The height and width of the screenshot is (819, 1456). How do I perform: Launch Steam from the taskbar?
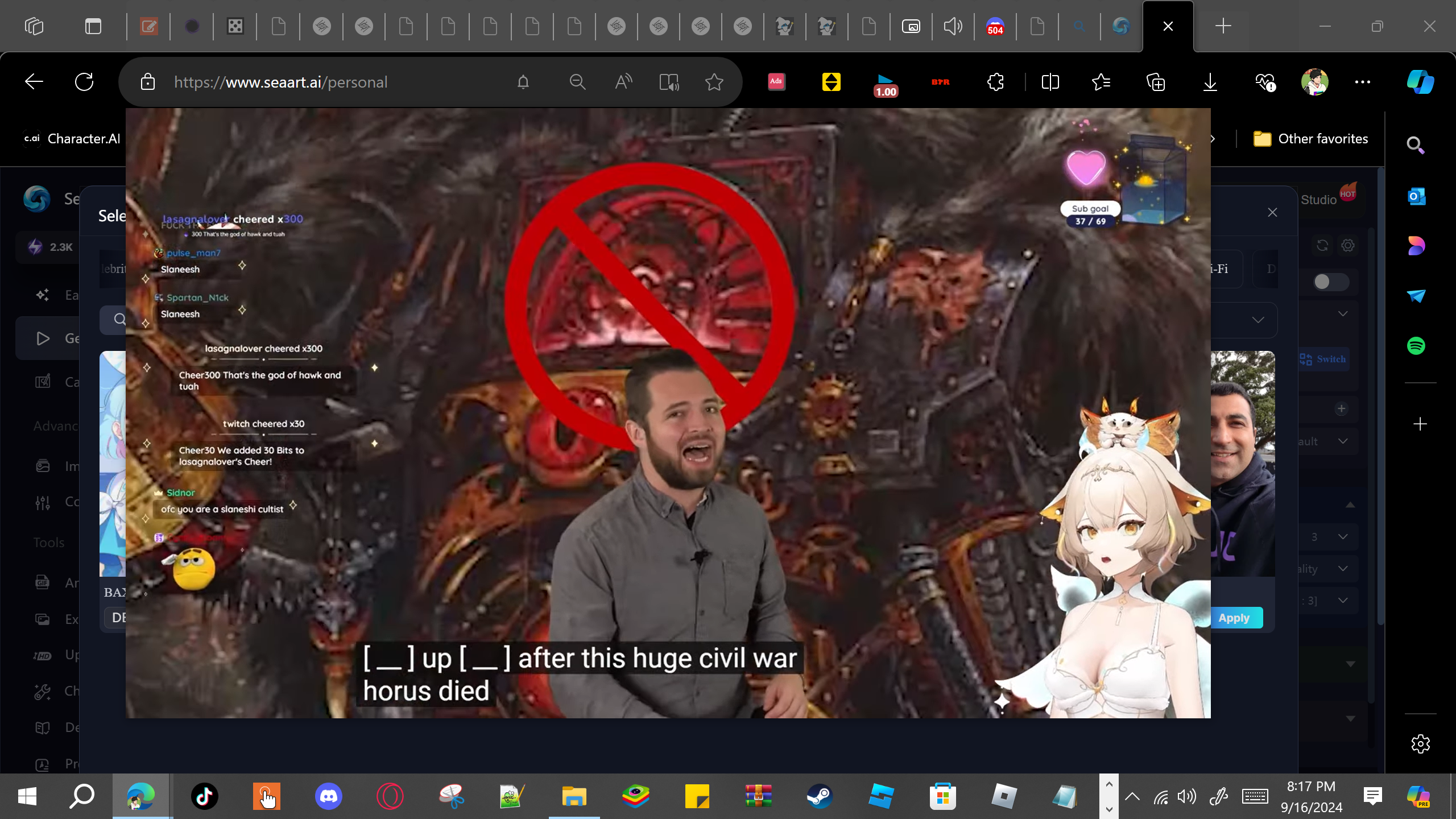pos(820,796)
